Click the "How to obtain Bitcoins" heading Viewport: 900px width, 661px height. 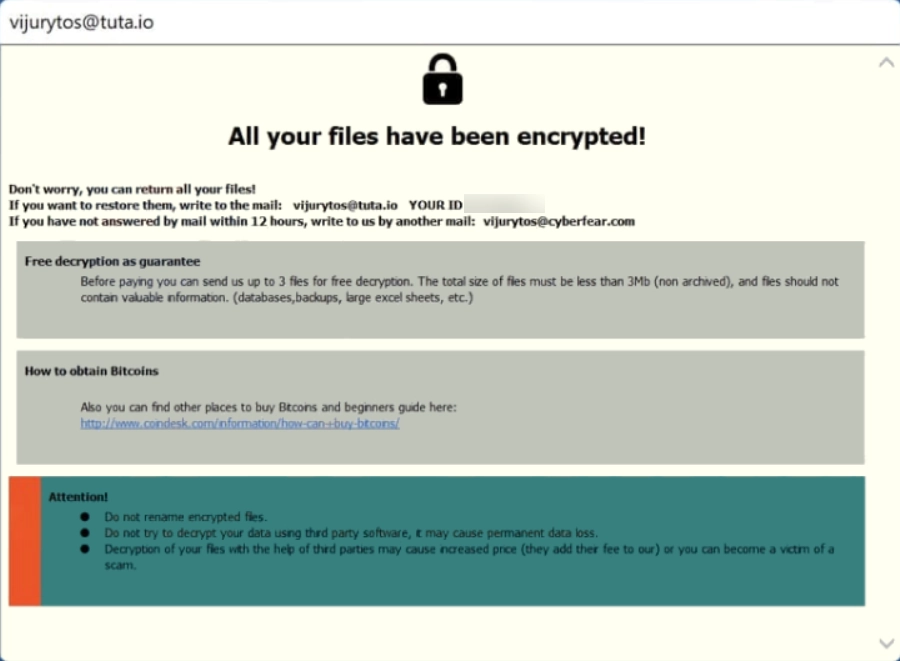(x=92, y=371)
